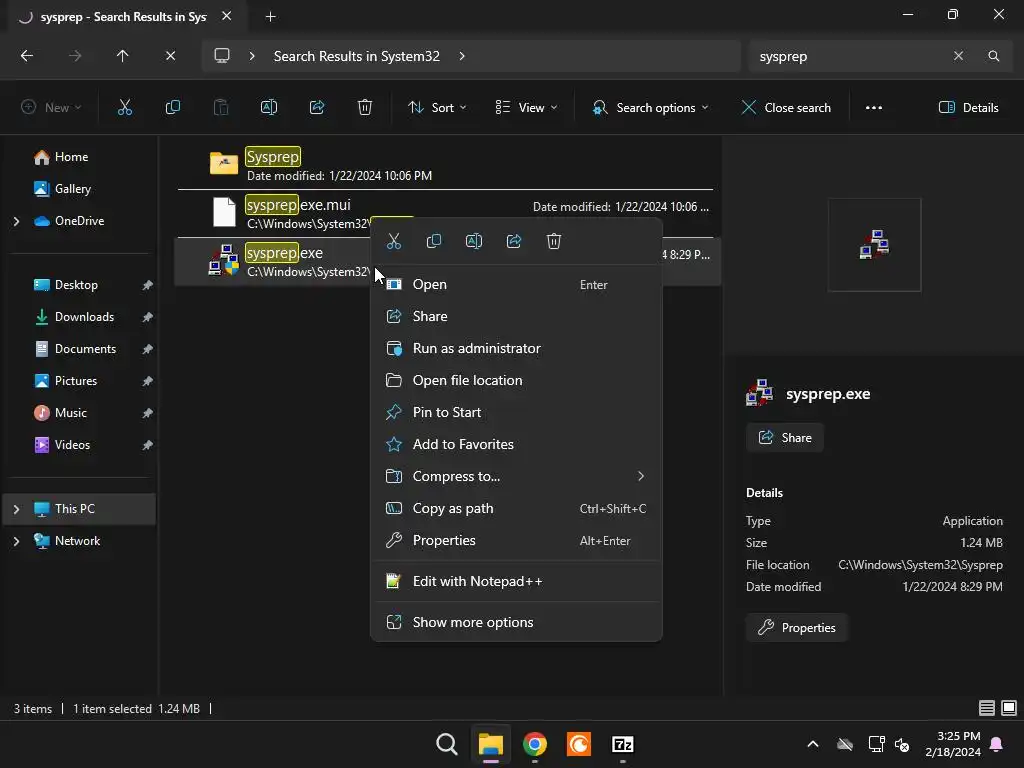Screen dimensions: 1024x768
Task: Open 7-Zip from the taskbar
Action: [622, 744]
